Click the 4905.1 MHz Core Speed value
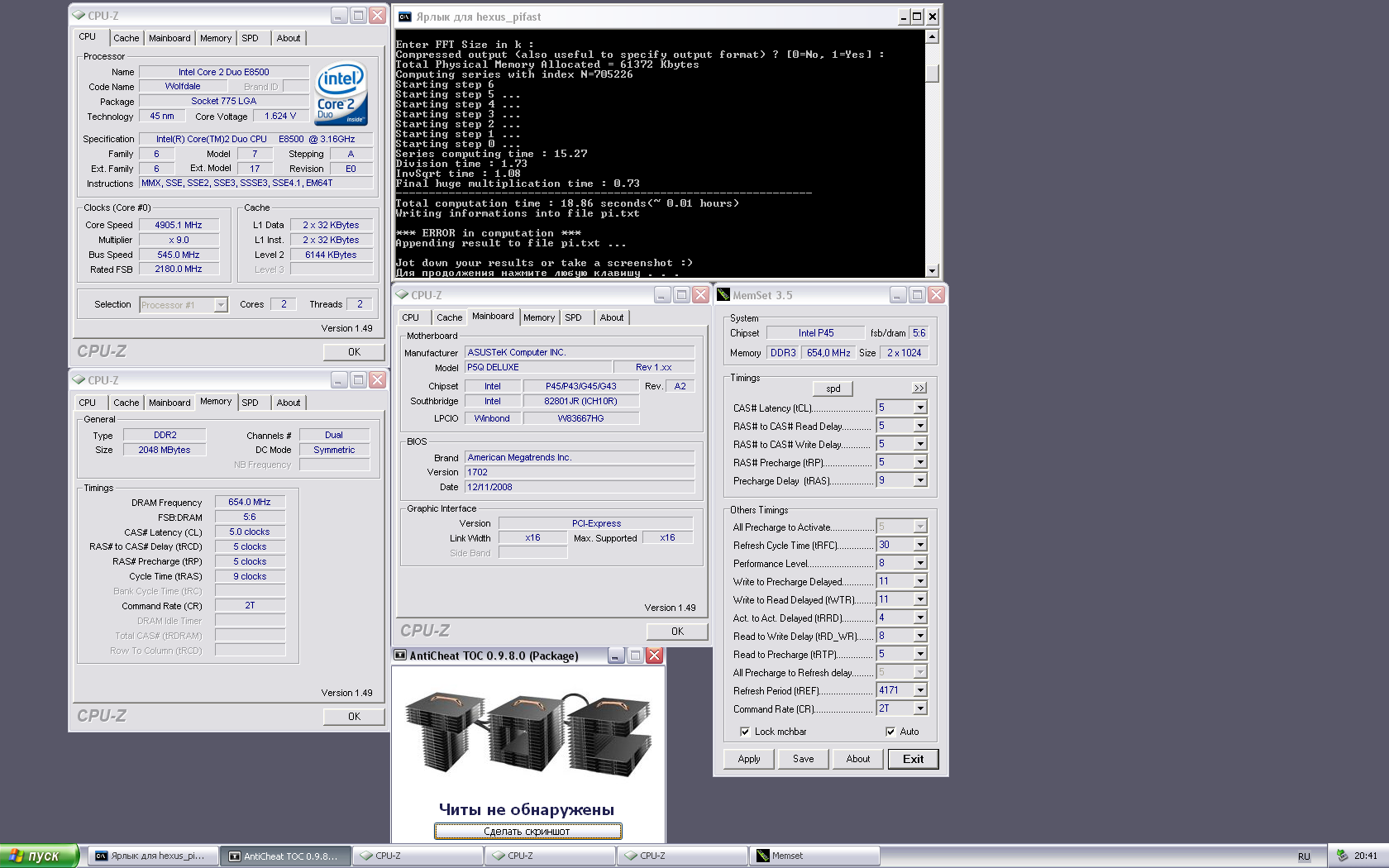Image resolution: width=1389 pixels, height=868 pixels. coord(179,225)
